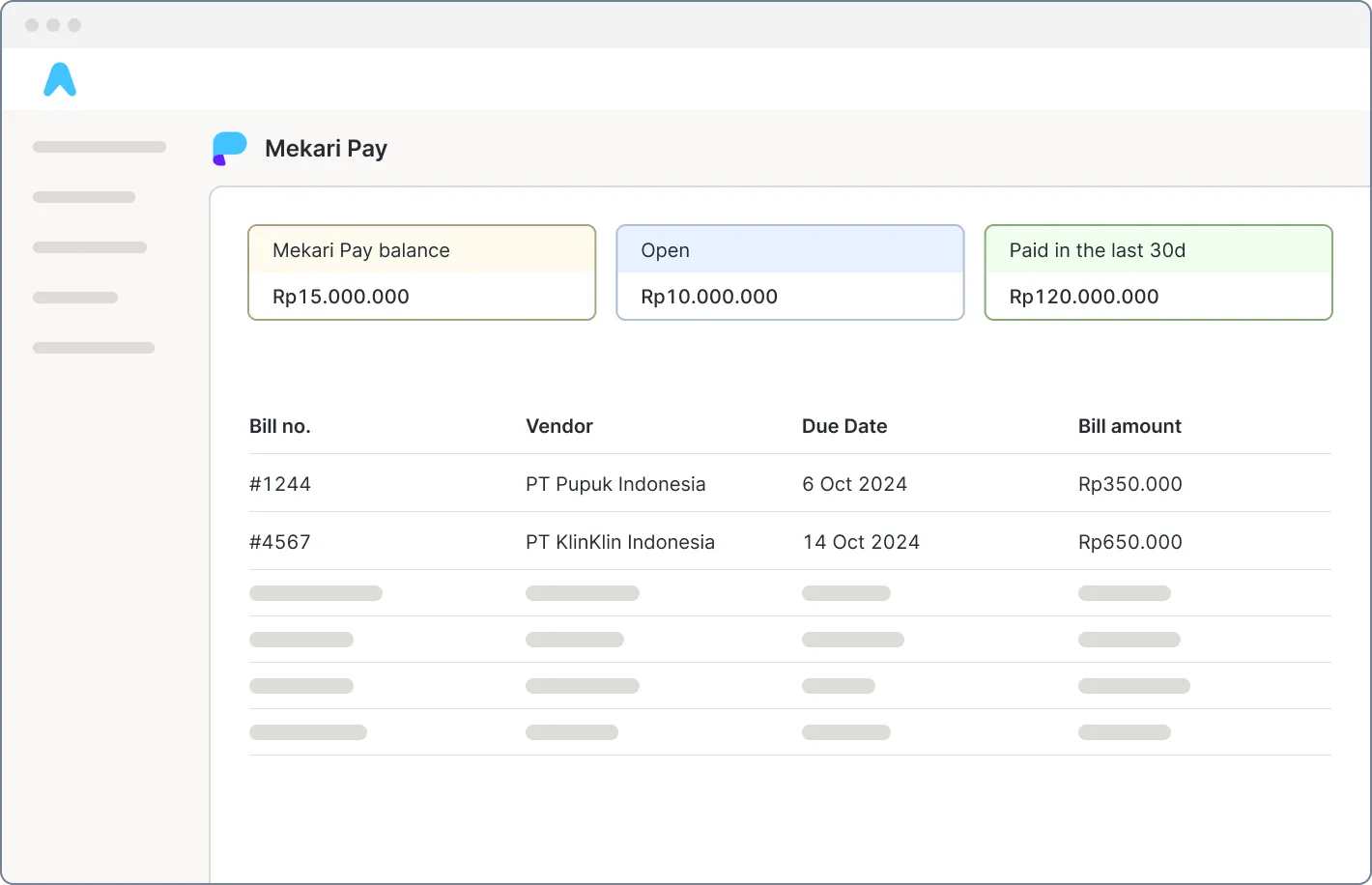Click the Mekari Pay product icon
The height and width of the screenshot is (885, 1372).
click(230, 149)
